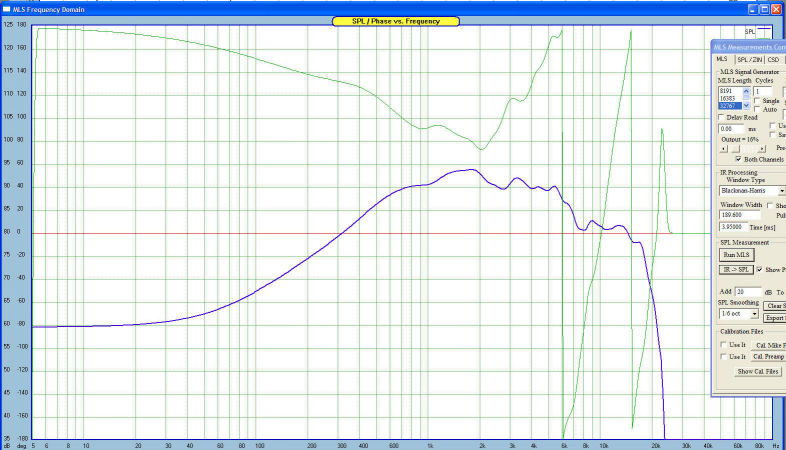The image size is (786, 450).
Task: Open the Window Type dropdown
Action: [781, 191]
